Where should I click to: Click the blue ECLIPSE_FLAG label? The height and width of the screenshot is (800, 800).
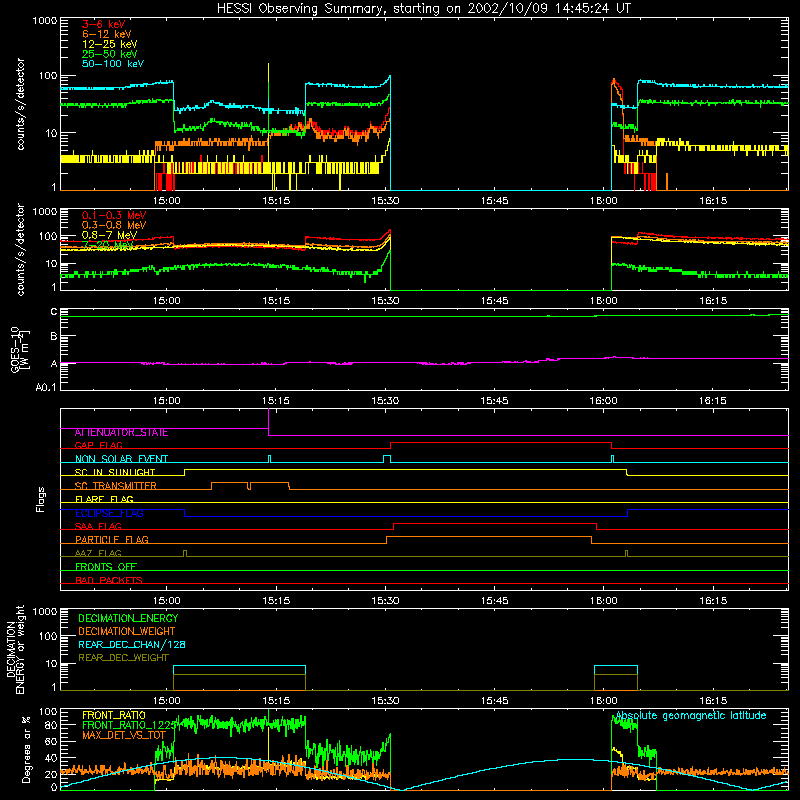coord(109,513)
